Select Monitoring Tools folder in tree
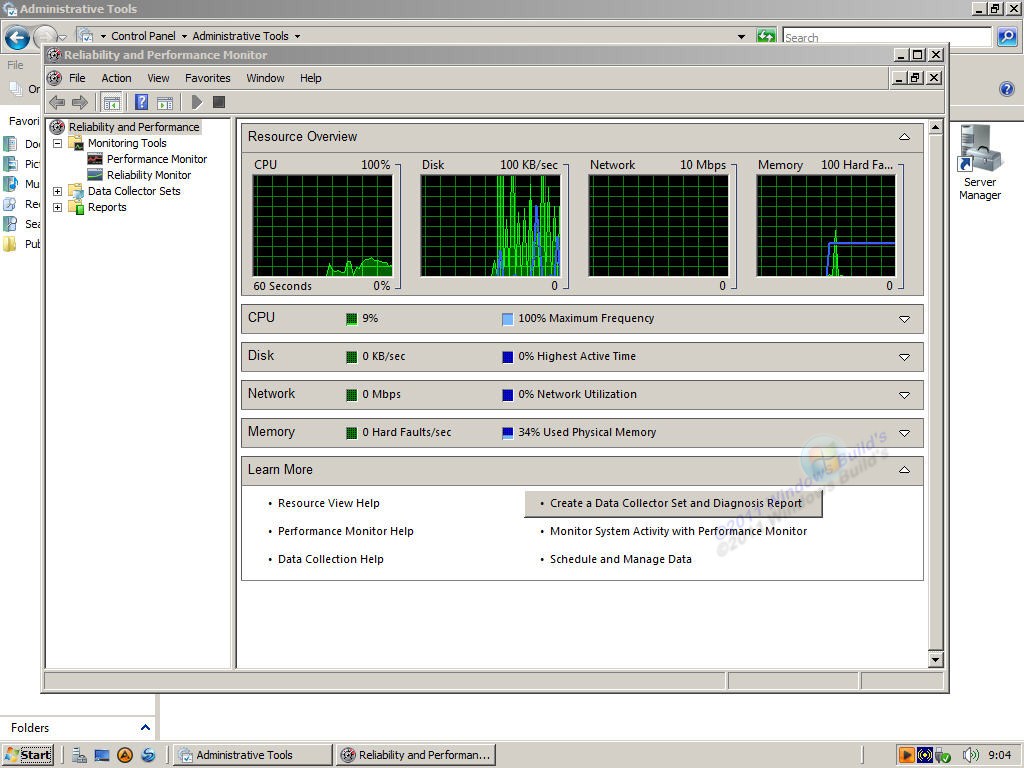The width and height of the screenshot is (1024, 768). pos(127,143)
